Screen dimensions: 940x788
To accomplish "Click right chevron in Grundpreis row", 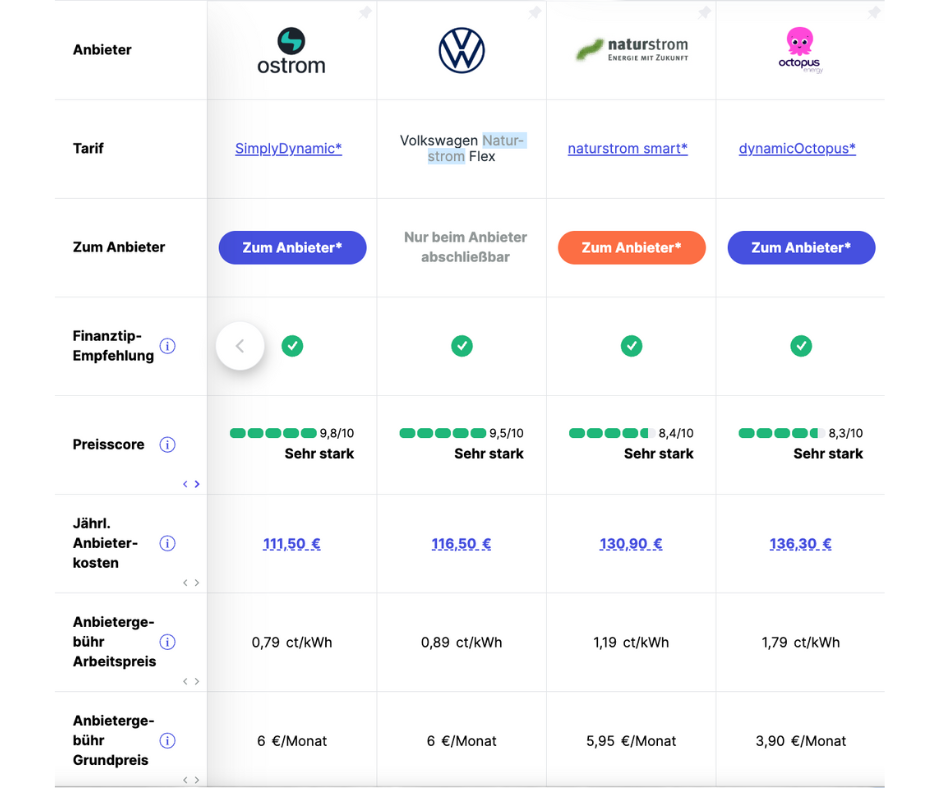I will click(197, 780).
